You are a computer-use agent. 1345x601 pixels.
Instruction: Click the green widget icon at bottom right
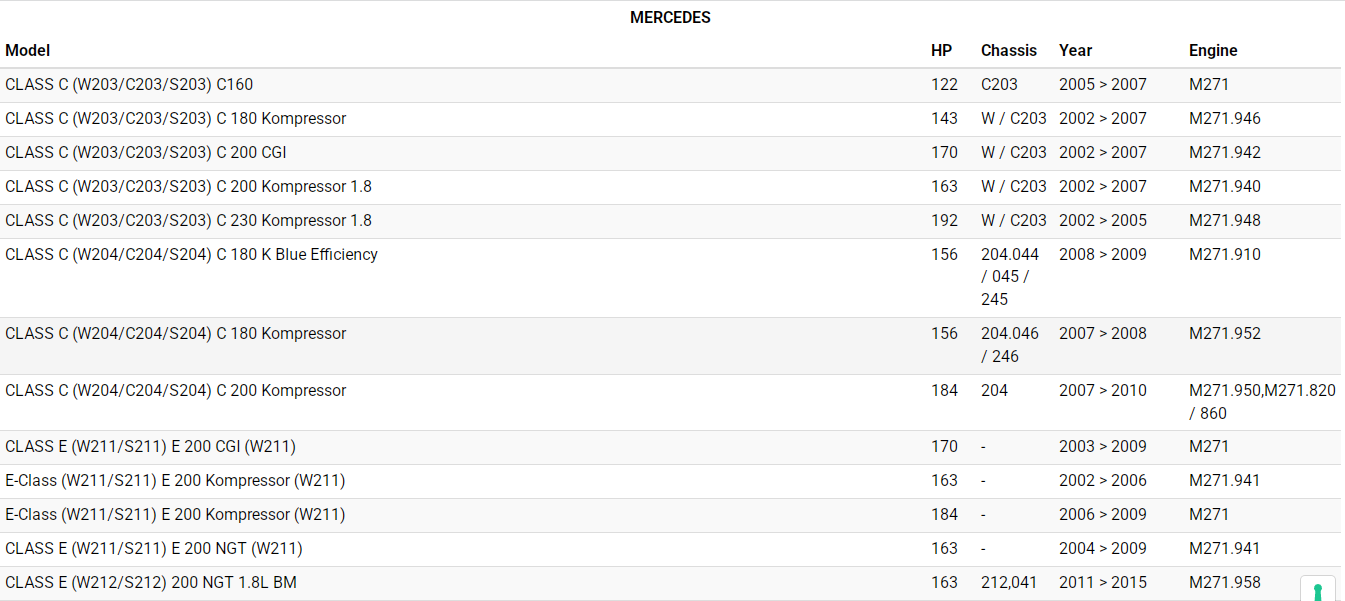1317,590
